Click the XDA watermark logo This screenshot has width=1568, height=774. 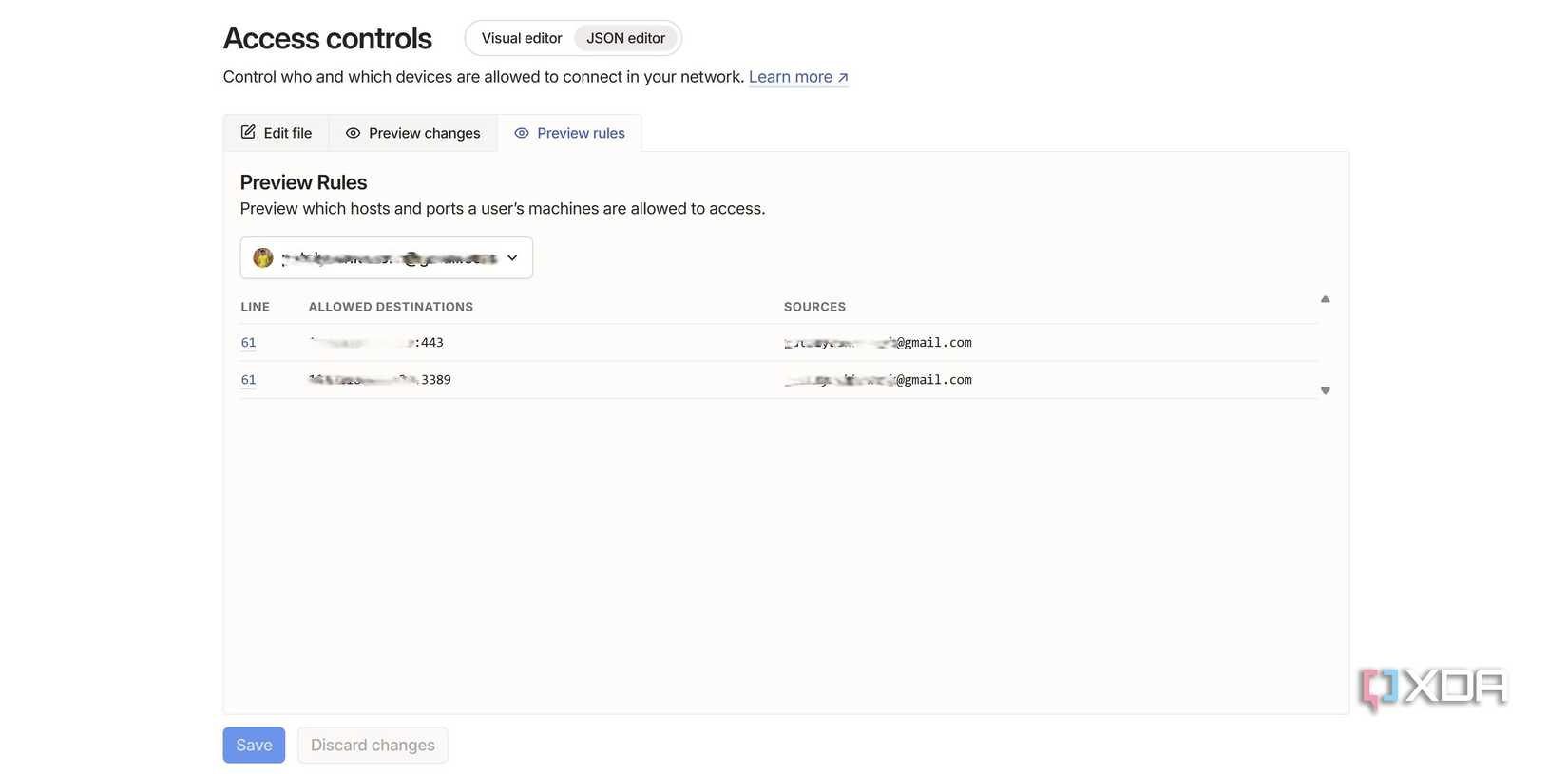(1434, 687)
